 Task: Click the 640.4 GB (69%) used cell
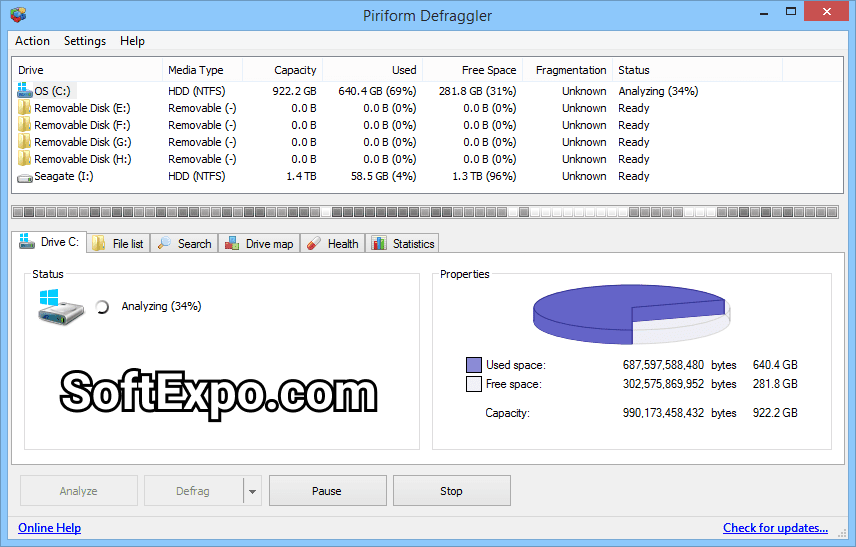pos(377,91)
